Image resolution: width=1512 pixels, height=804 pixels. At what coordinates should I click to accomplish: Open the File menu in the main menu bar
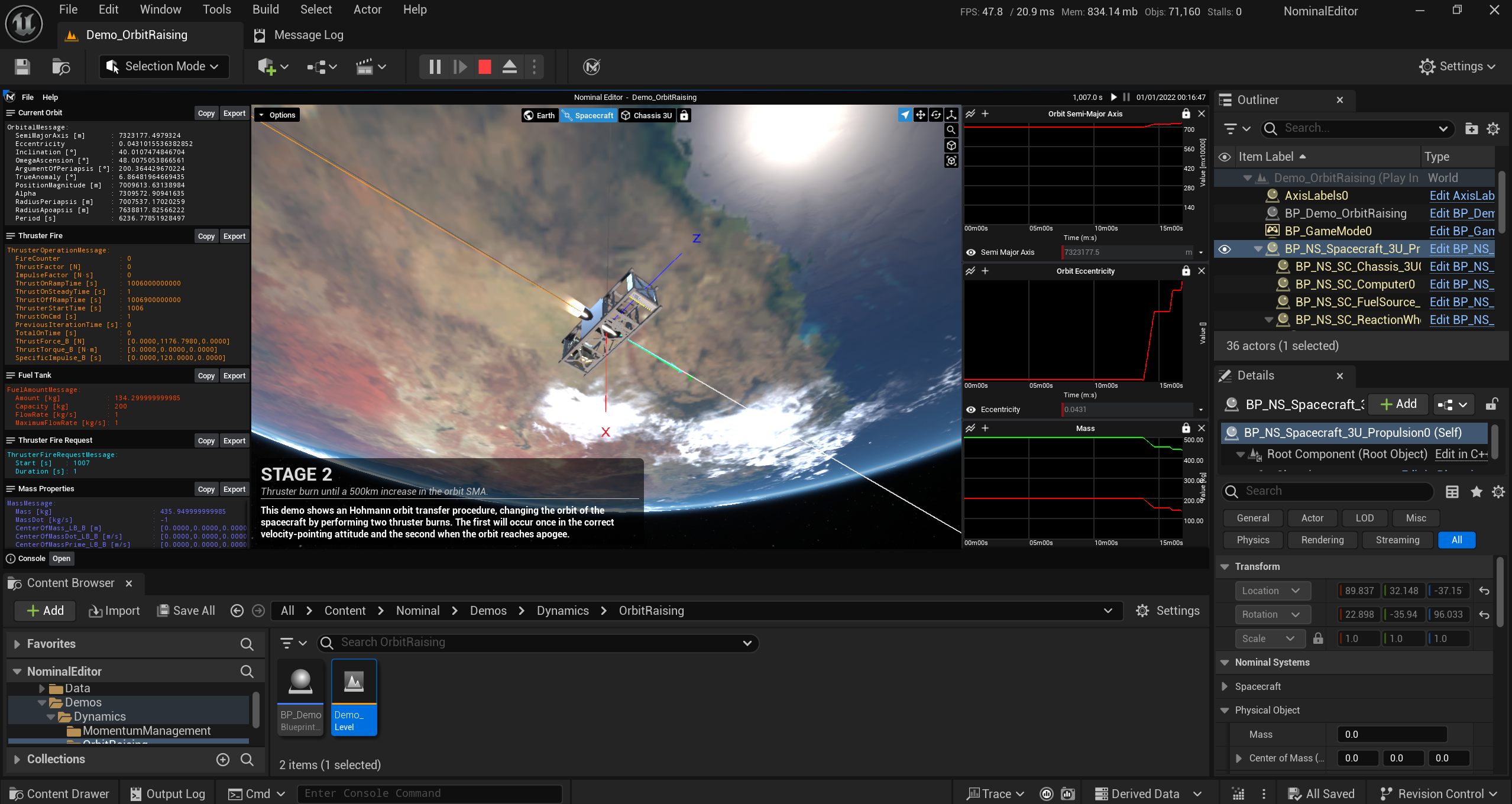pyautogui.click(x=68, y=9)
